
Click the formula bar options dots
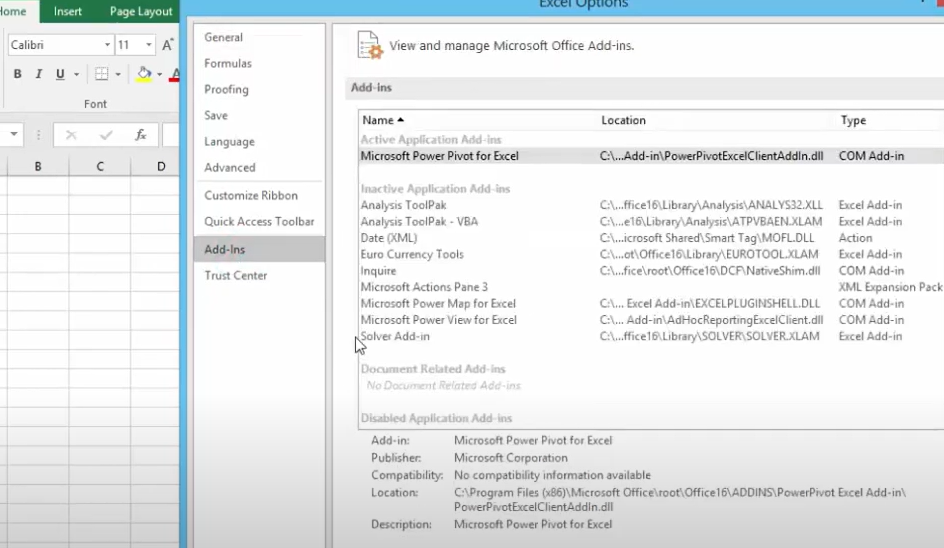[39, 135]
